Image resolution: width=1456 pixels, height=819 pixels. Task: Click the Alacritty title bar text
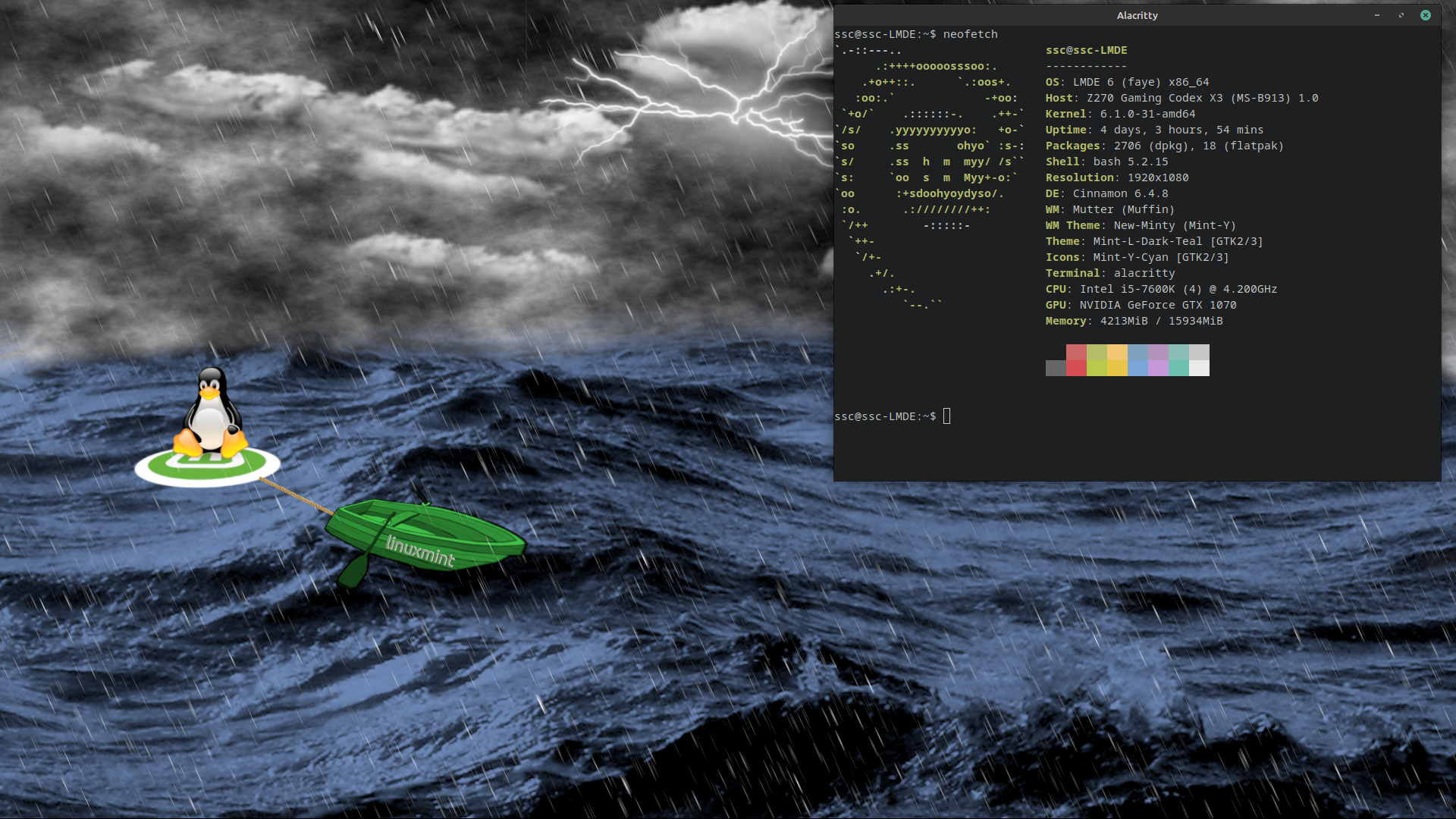(1137, 15)
